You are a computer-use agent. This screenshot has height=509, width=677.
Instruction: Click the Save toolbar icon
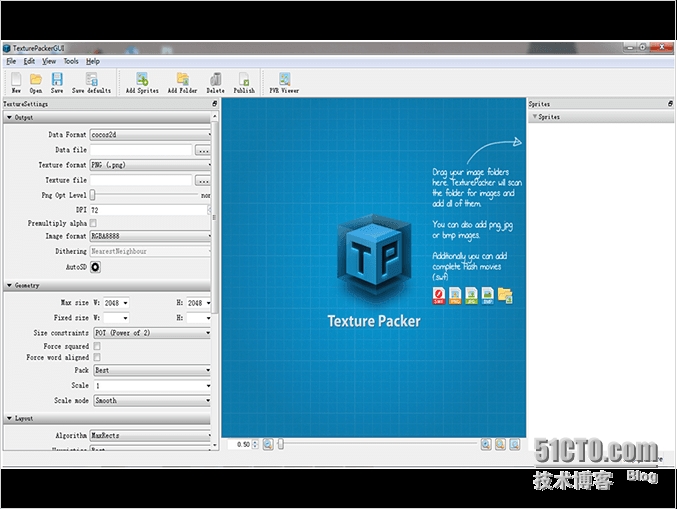click(57, 82)
